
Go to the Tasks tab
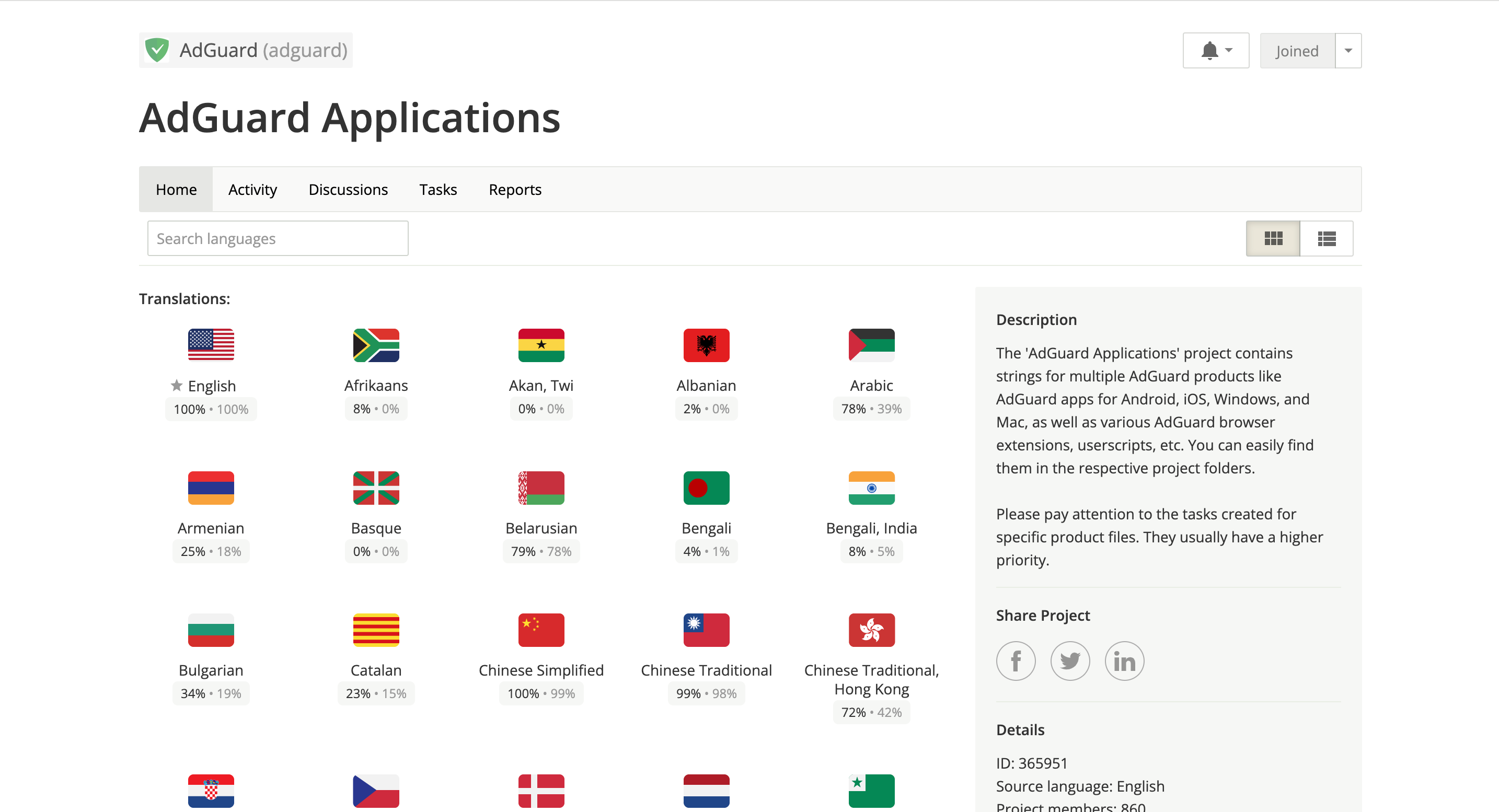[438, 190]
